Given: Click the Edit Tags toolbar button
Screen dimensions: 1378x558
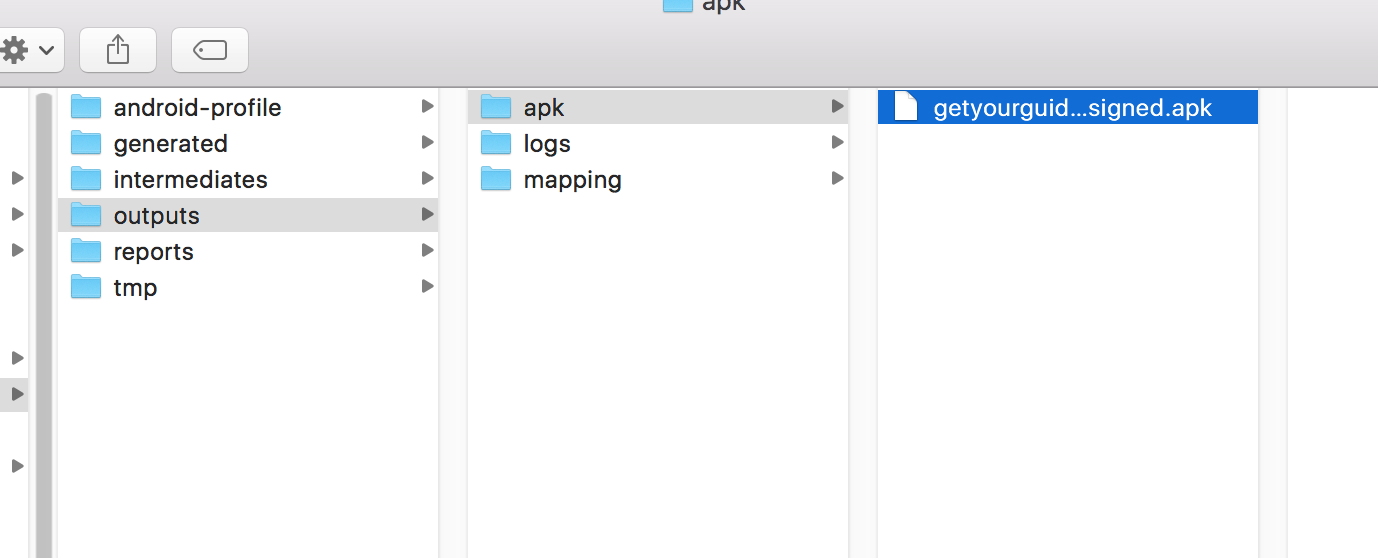Looking at the screenshot, I should (x=210, y=49).
